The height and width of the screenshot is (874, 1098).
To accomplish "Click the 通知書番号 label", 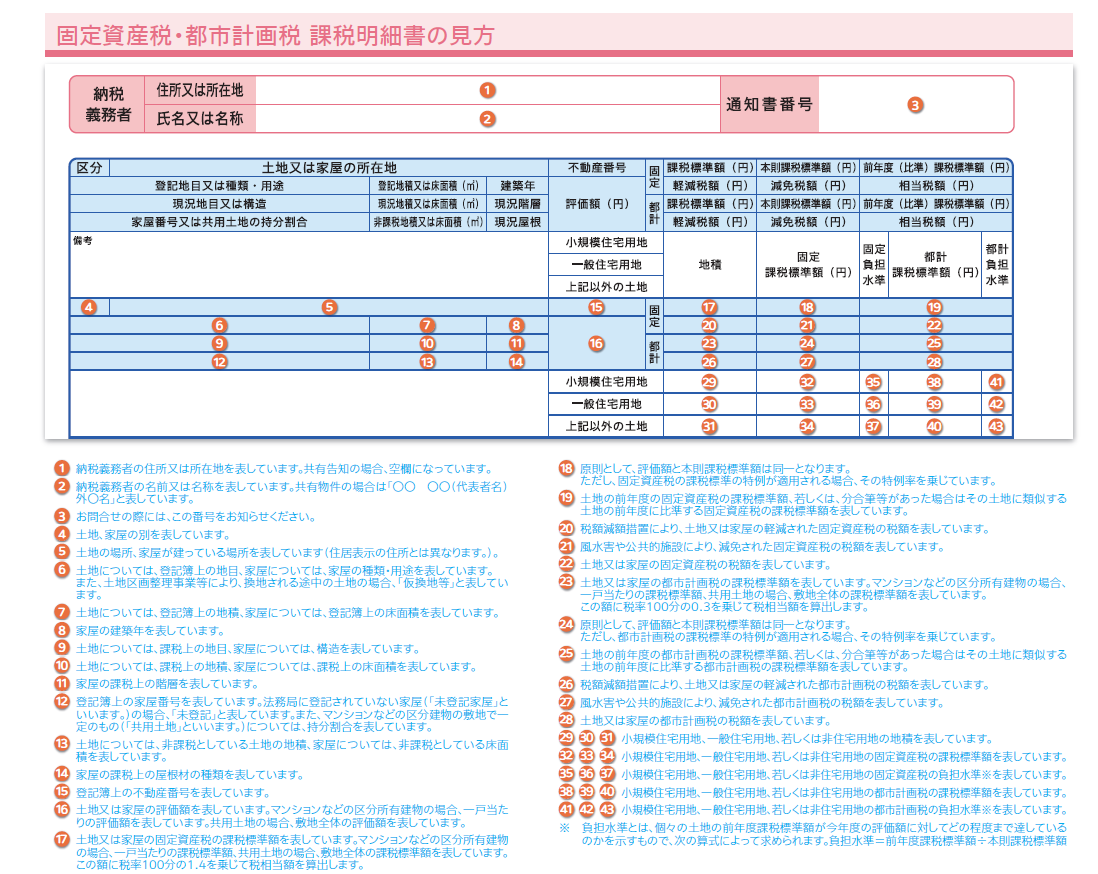I will [x=769, y=104].
